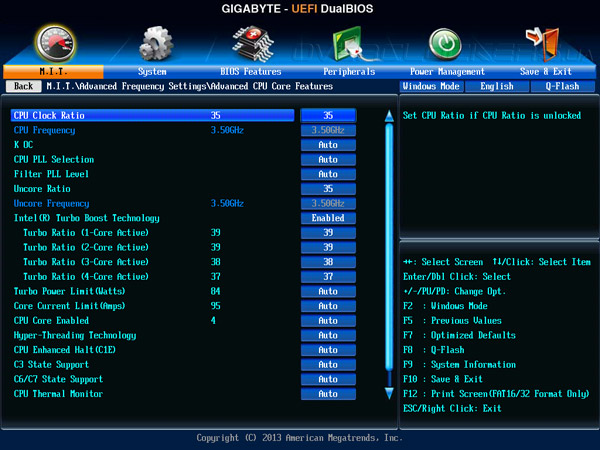Select the Save & Exit tab
This screenshot has height=450, width=600.
coord(546,72)
